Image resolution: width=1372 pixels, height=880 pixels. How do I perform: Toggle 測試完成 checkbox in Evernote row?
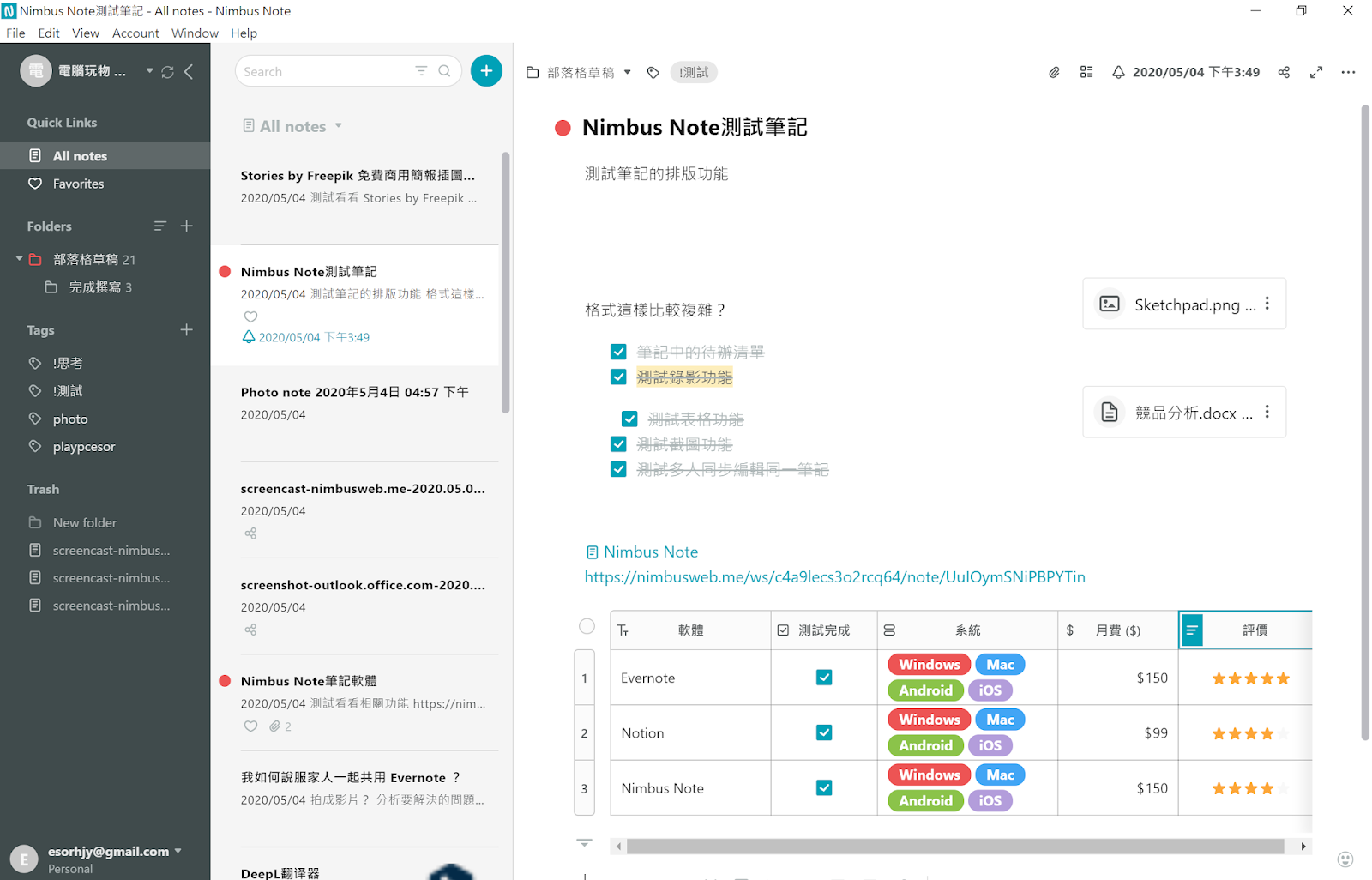(824, 678)
